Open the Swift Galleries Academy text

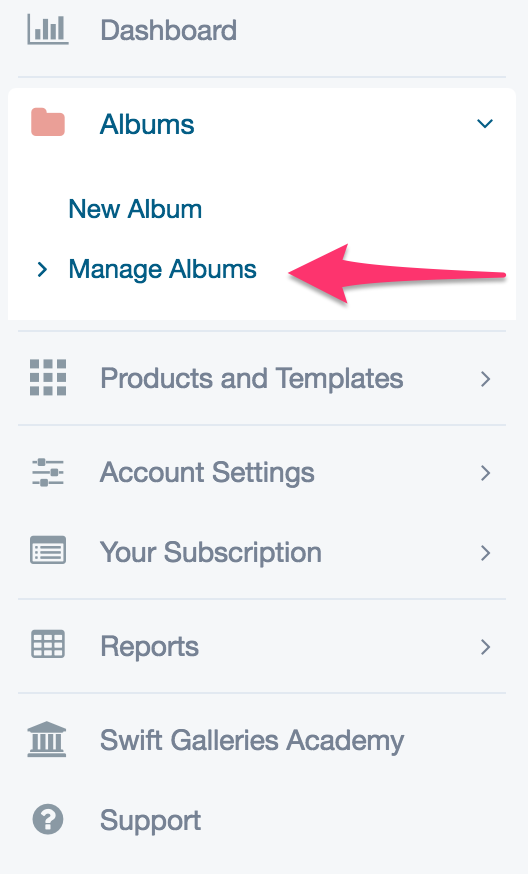click(252, 741)
